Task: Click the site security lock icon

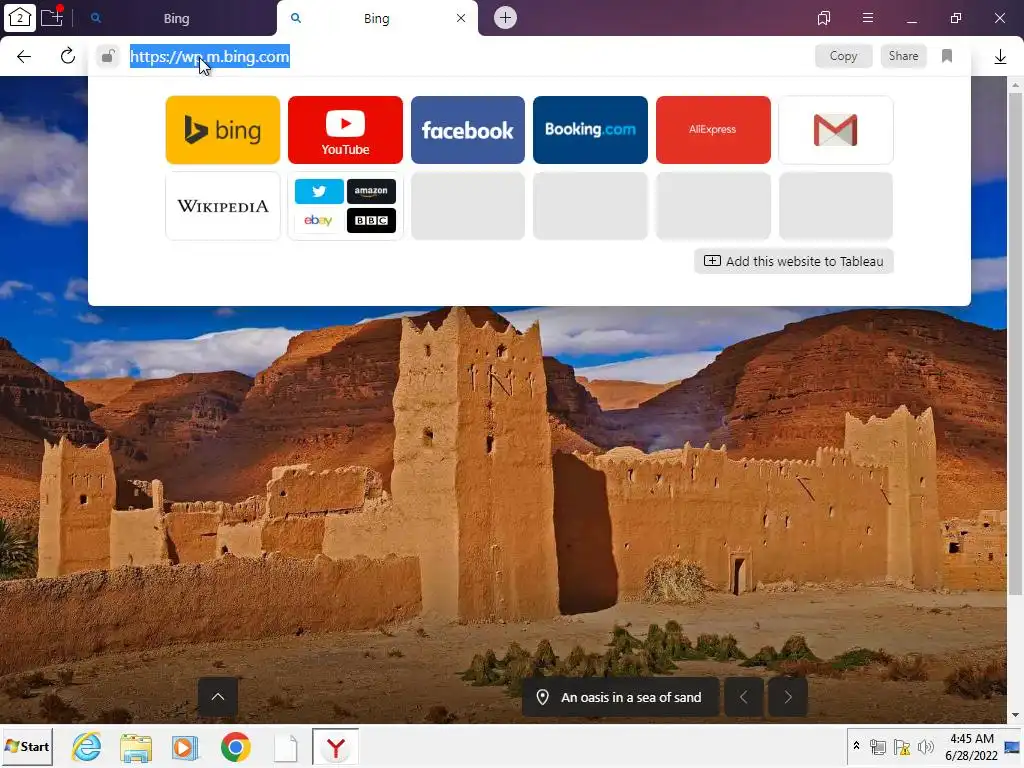Action: [108, 56]
